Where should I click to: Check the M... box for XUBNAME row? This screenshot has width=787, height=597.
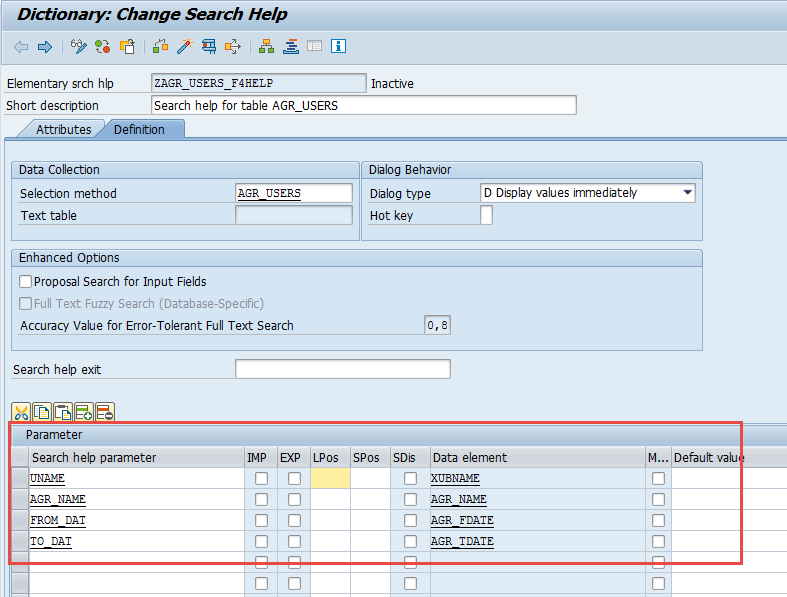(659, 478)
